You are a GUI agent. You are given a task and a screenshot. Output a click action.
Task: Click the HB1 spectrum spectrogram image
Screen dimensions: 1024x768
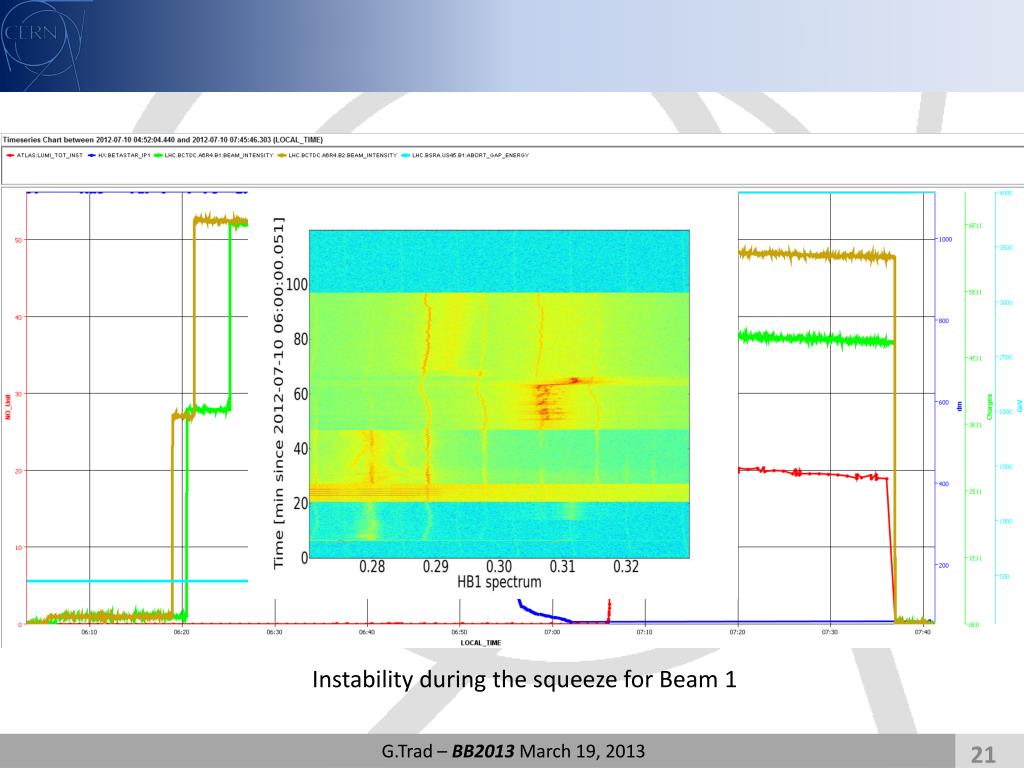[499, 394]
